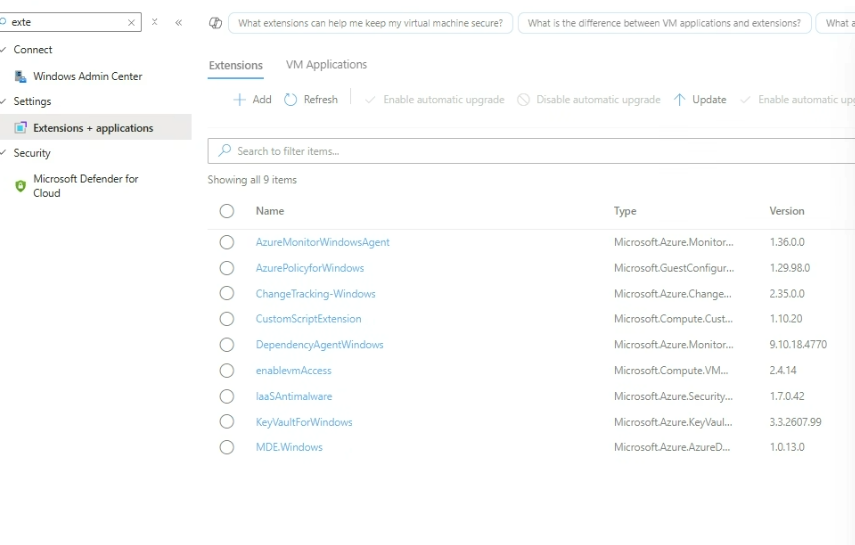Viewport: 855px width, 545px height.
Task: Click the Extensions + applications icon
Action: point(20,128)
